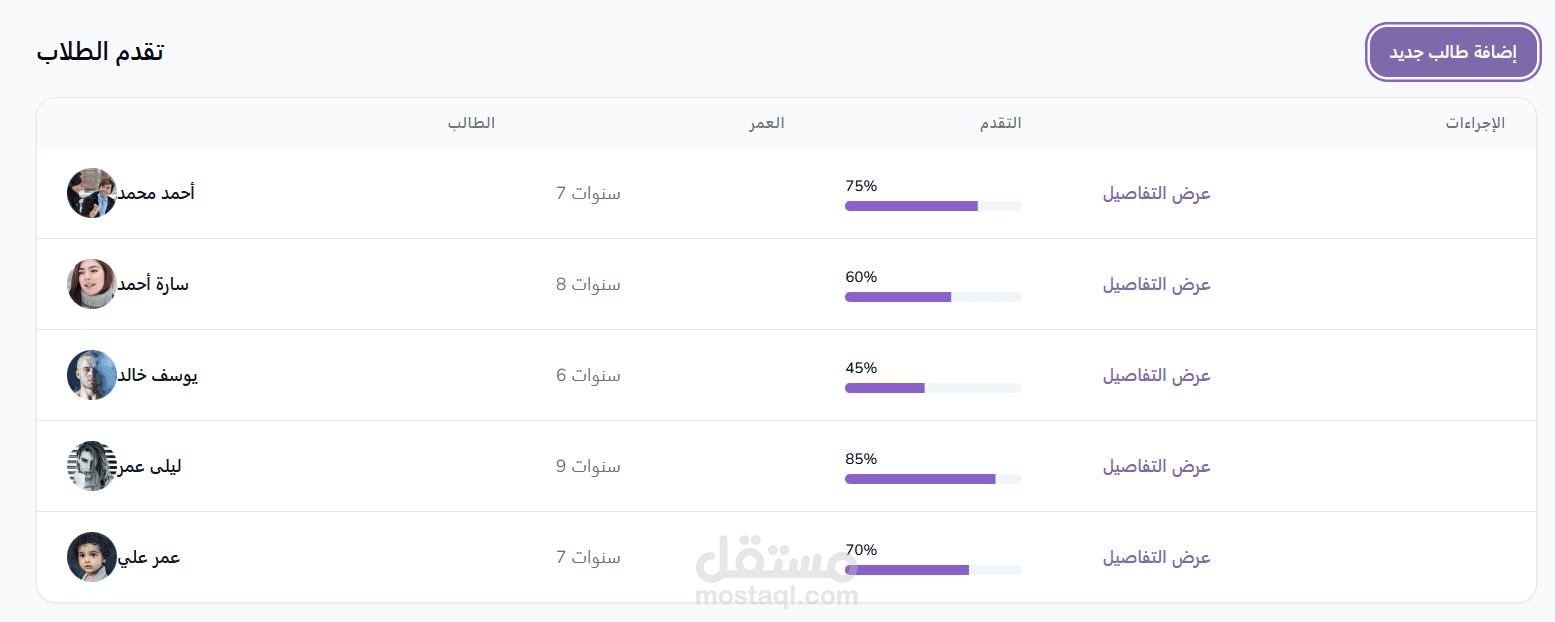Click the 75% progress bar
1555x622 pixels.
[x=933, y=206]
